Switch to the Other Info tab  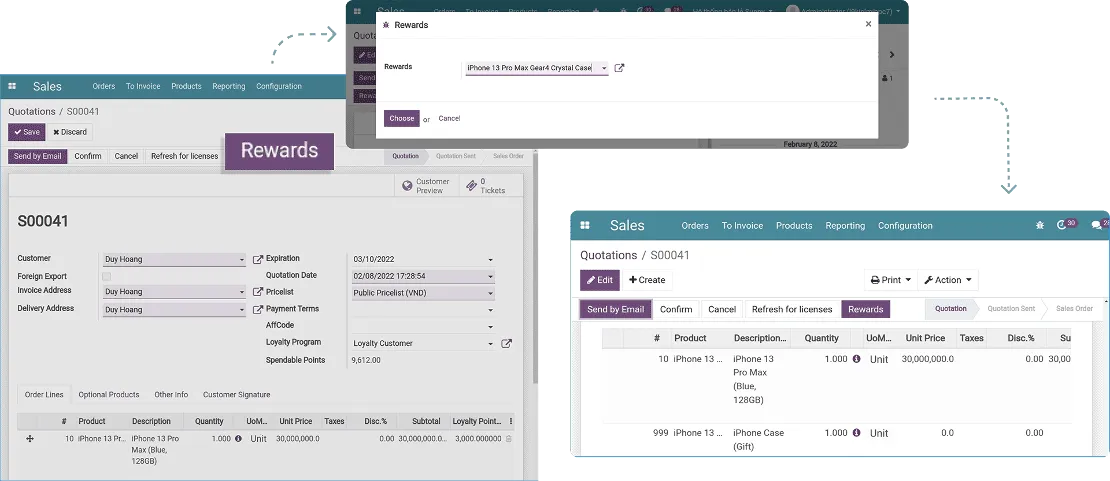[x=171, y=395]
